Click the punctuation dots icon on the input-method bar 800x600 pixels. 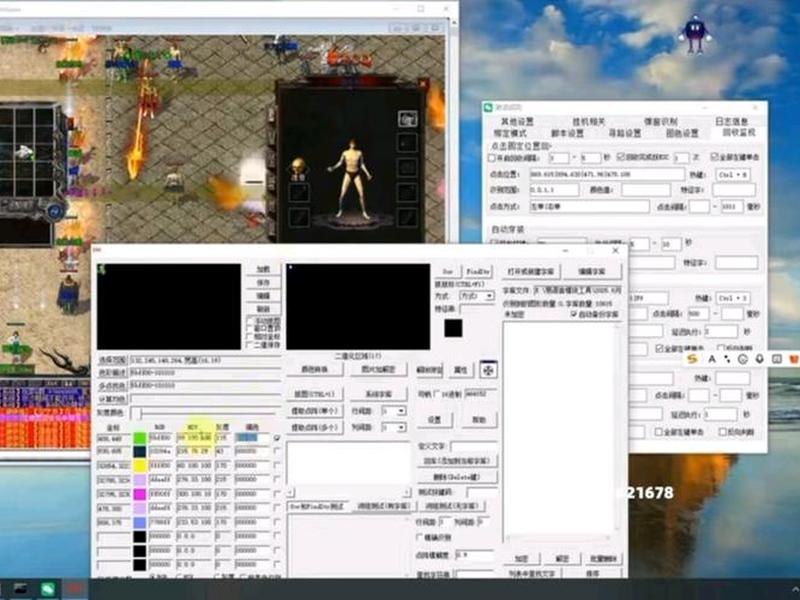pos(727,359)
